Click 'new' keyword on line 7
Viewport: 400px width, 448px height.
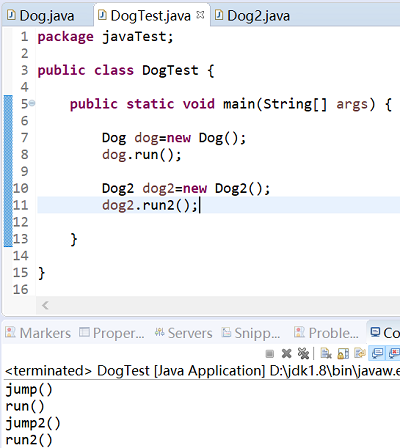(179, 138)
